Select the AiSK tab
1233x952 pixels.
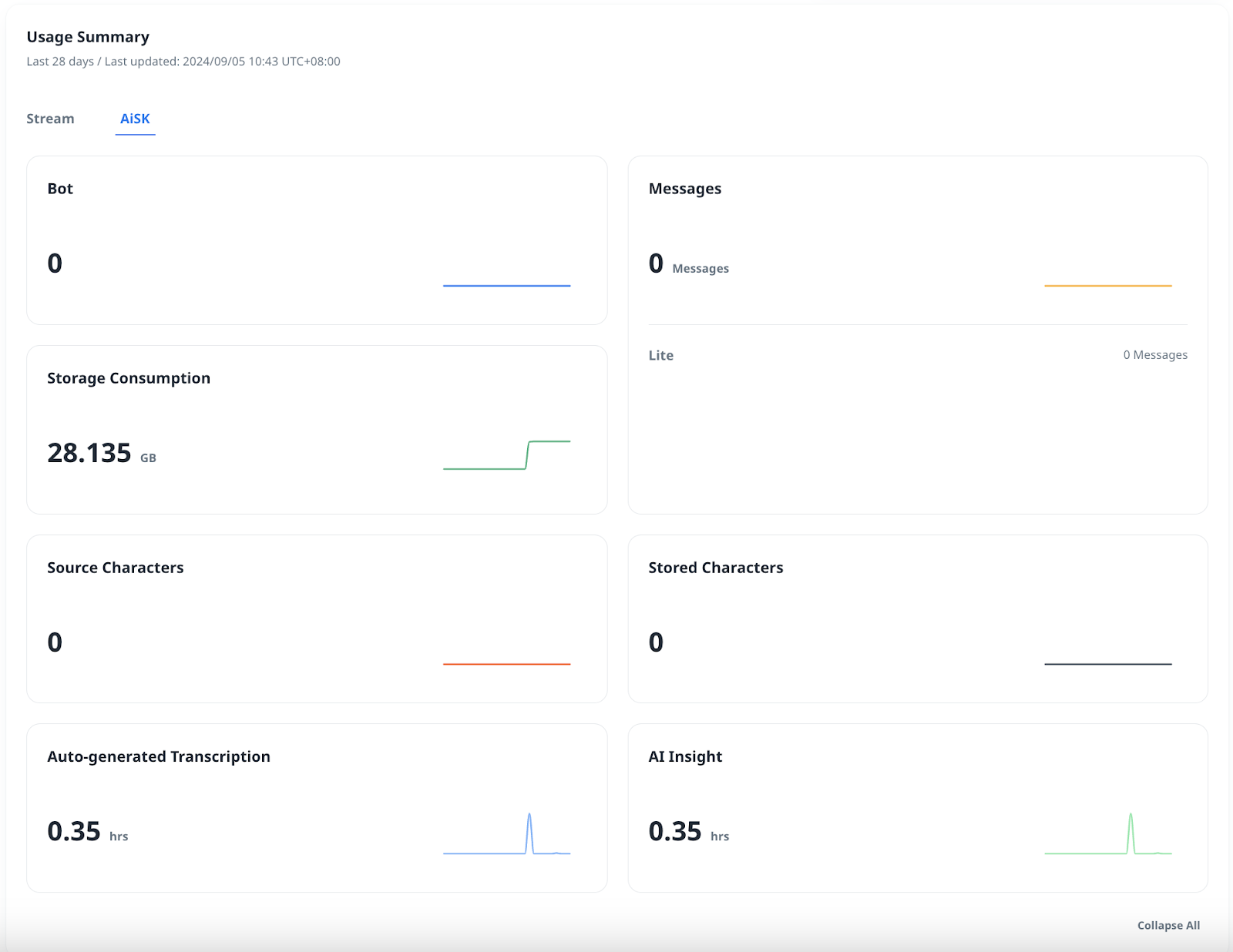(x=135, y=119)
